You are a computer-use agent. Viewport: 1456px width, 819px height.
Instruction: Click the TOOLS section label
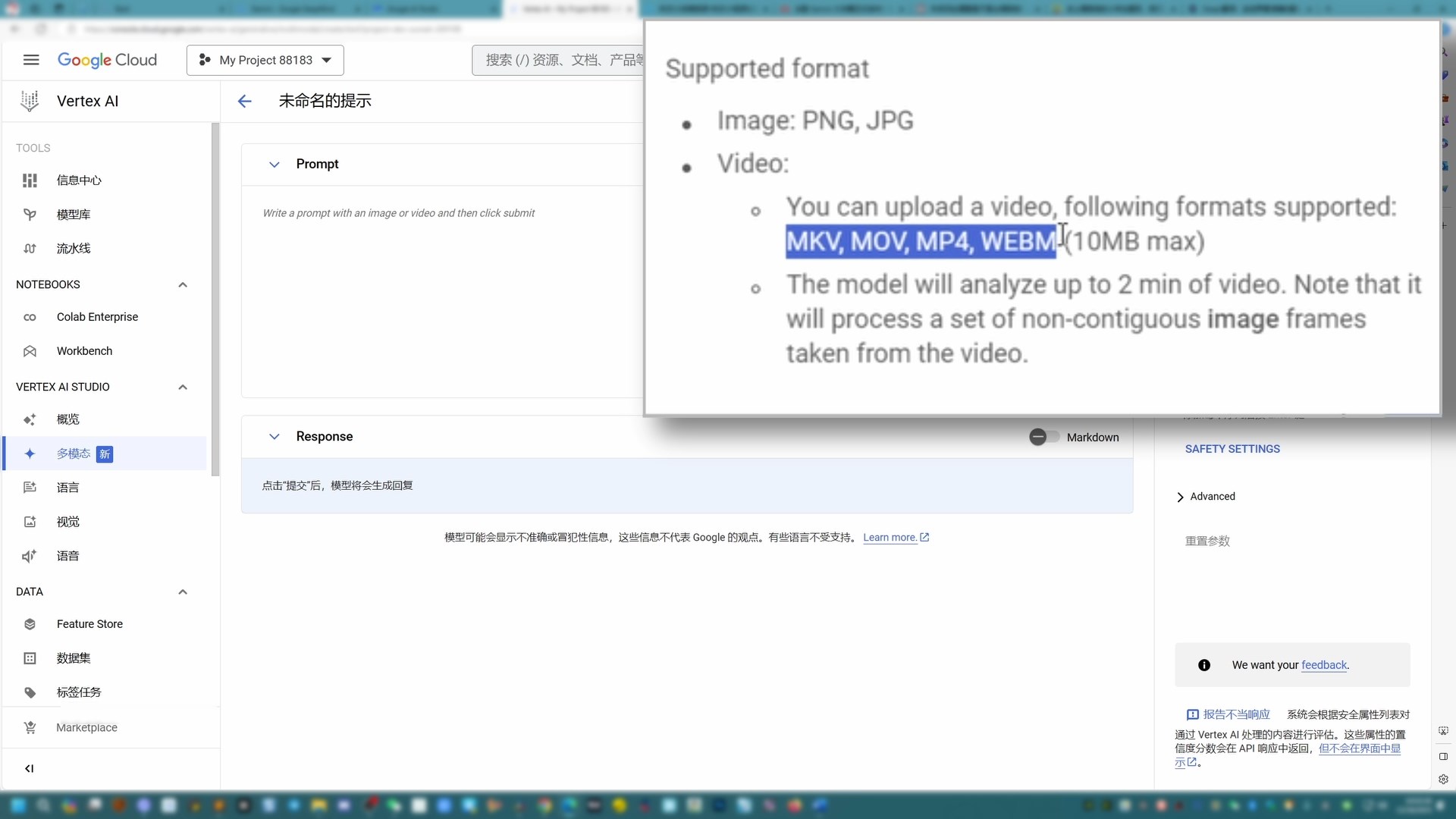pos(33,148)
